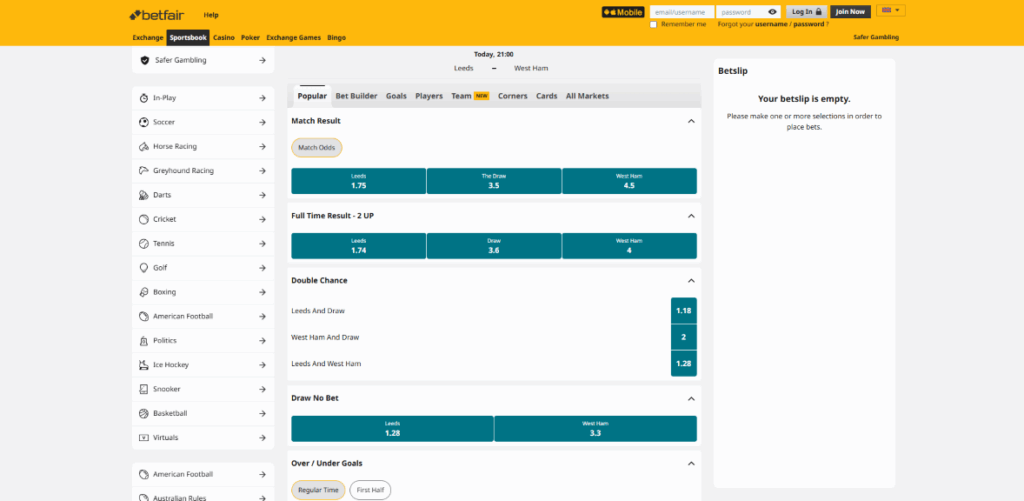The width and height of the screenshot is (1024, 501).
Task: Tick the Remember me checkbox
Action: pyautogui.click(x=654, y=24)
